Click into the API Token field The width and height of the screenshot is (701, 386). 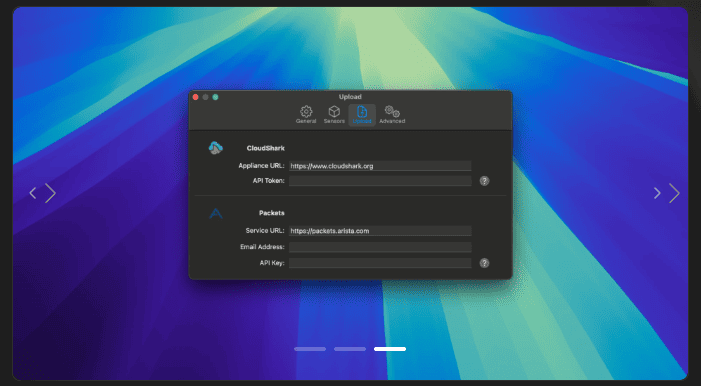point(380,181)
